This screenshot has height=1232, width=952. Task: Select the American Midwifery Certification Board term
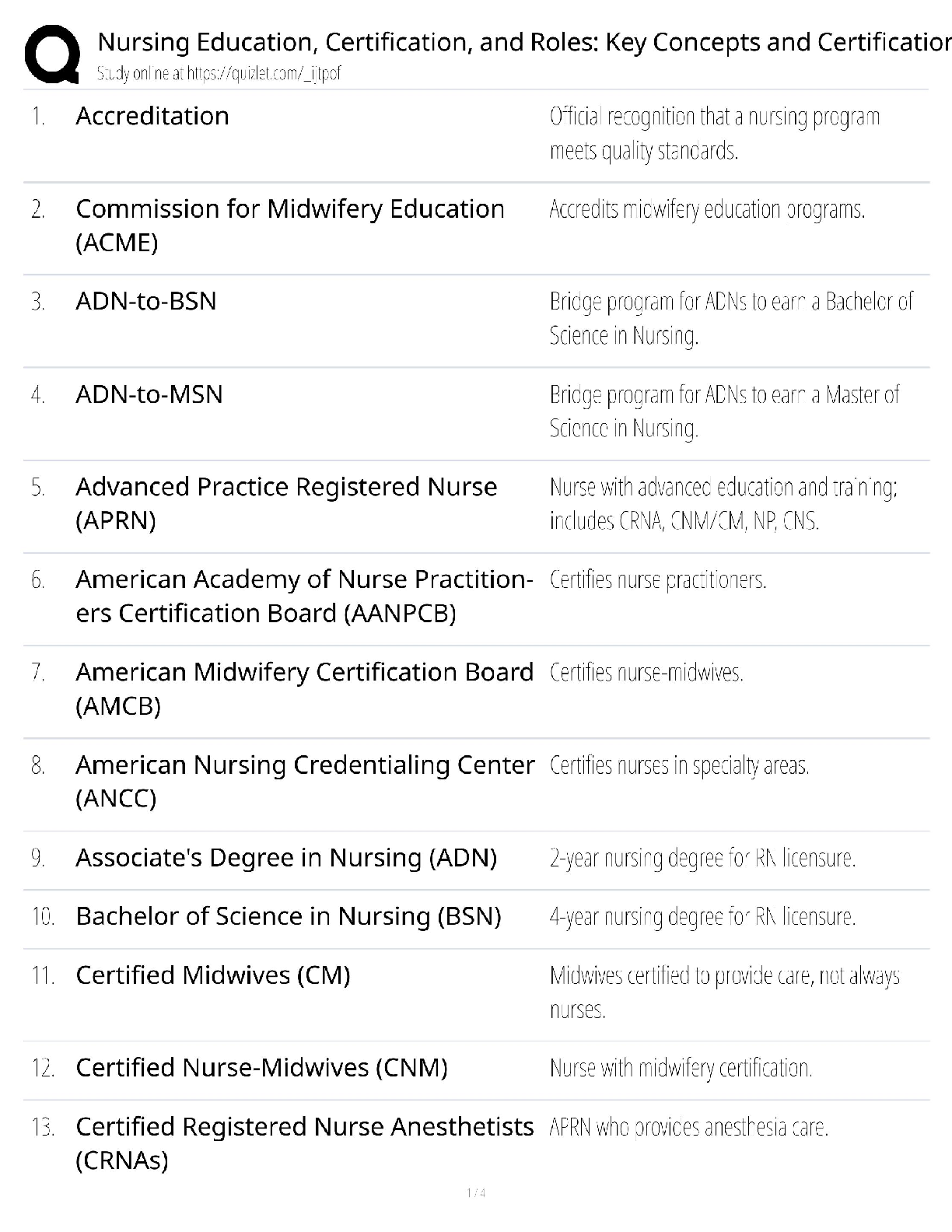304,688
